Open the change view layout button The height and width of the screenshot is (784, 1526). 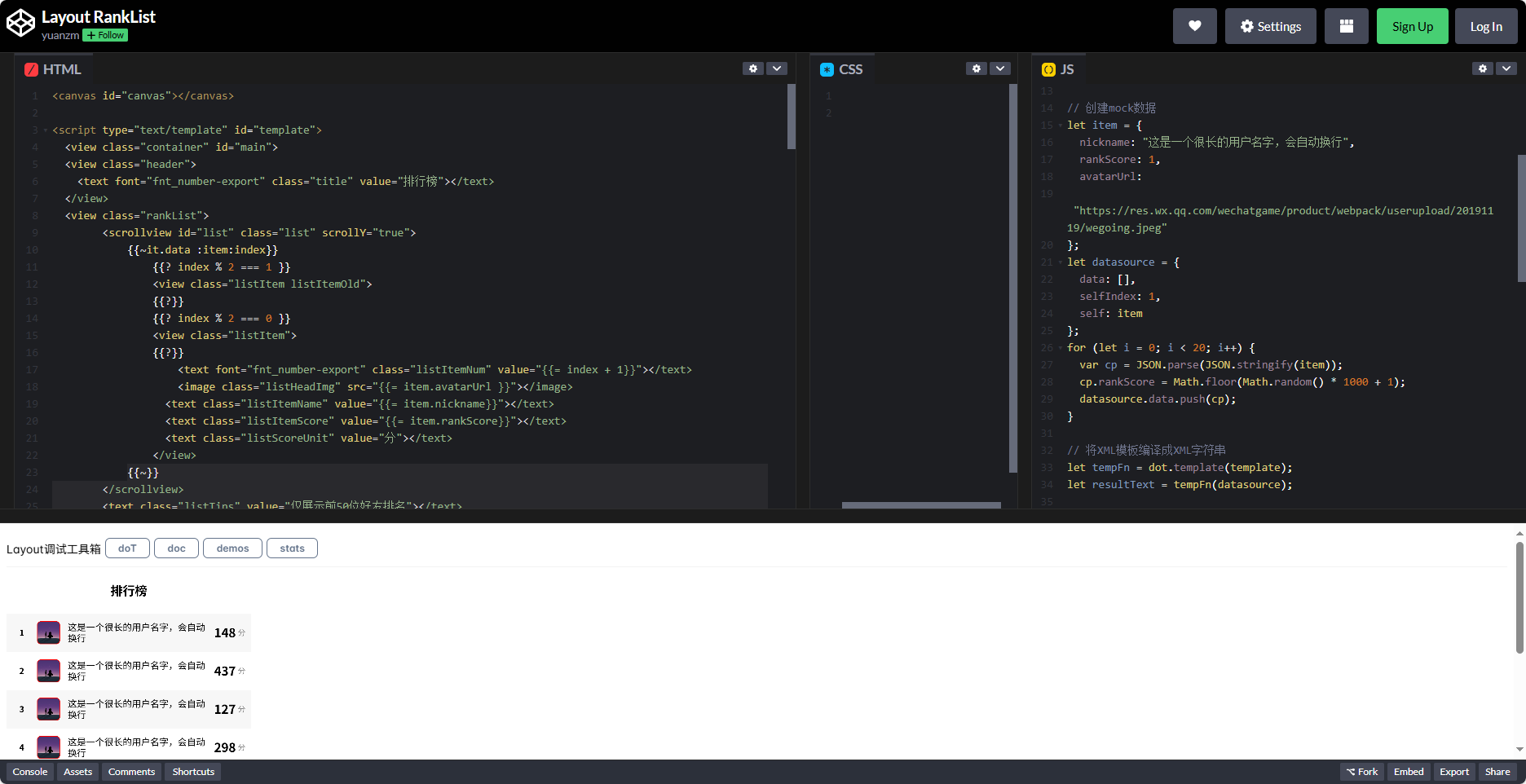tap(1346, 26)
